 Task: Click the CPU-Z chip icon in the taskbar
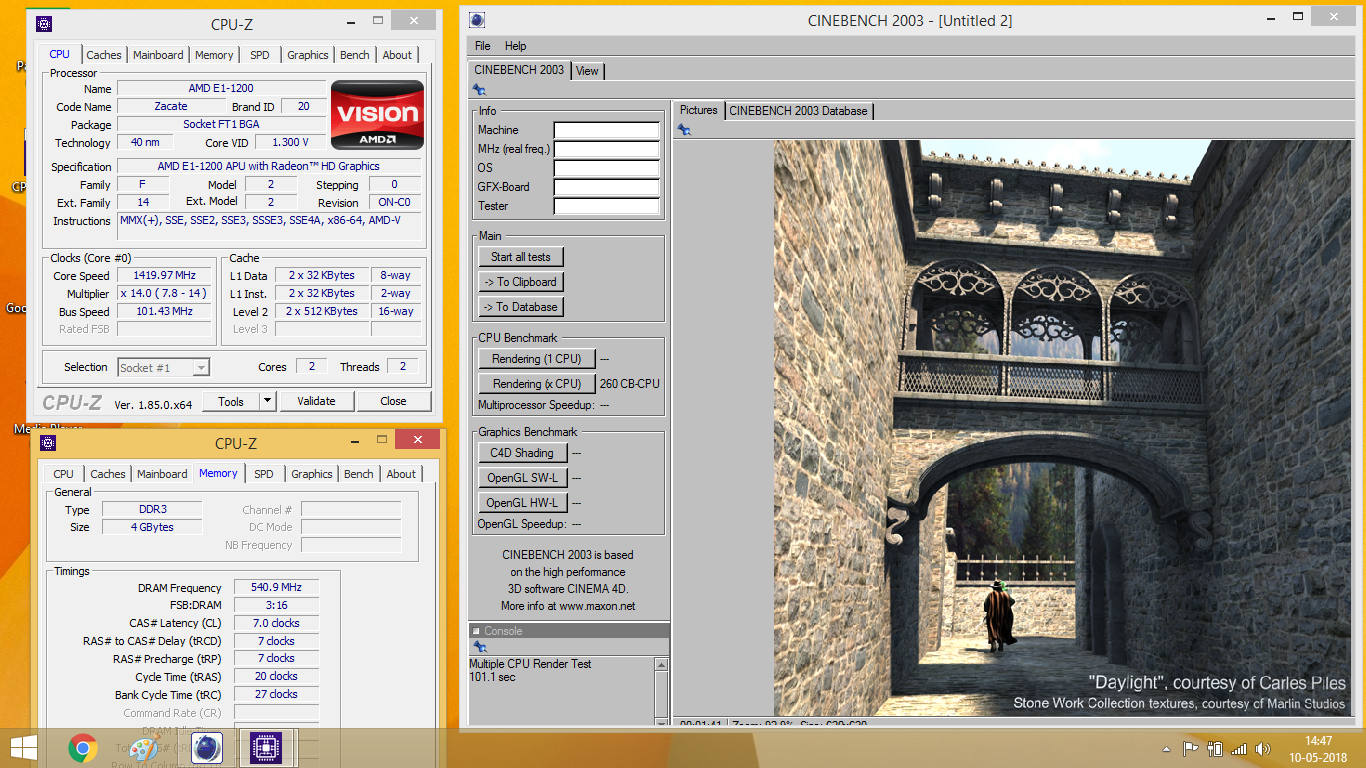pyautogui.click(x=266, y=748)
